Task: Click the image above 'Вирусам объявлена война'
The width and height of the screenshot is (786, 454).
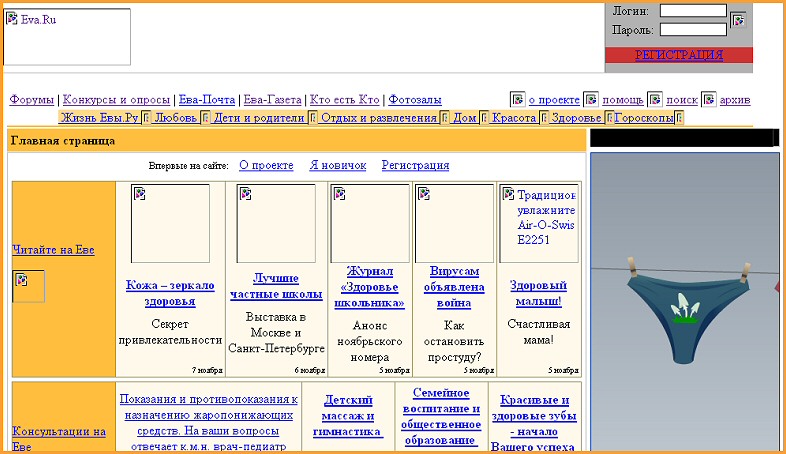Action: (x=454, y=223)
